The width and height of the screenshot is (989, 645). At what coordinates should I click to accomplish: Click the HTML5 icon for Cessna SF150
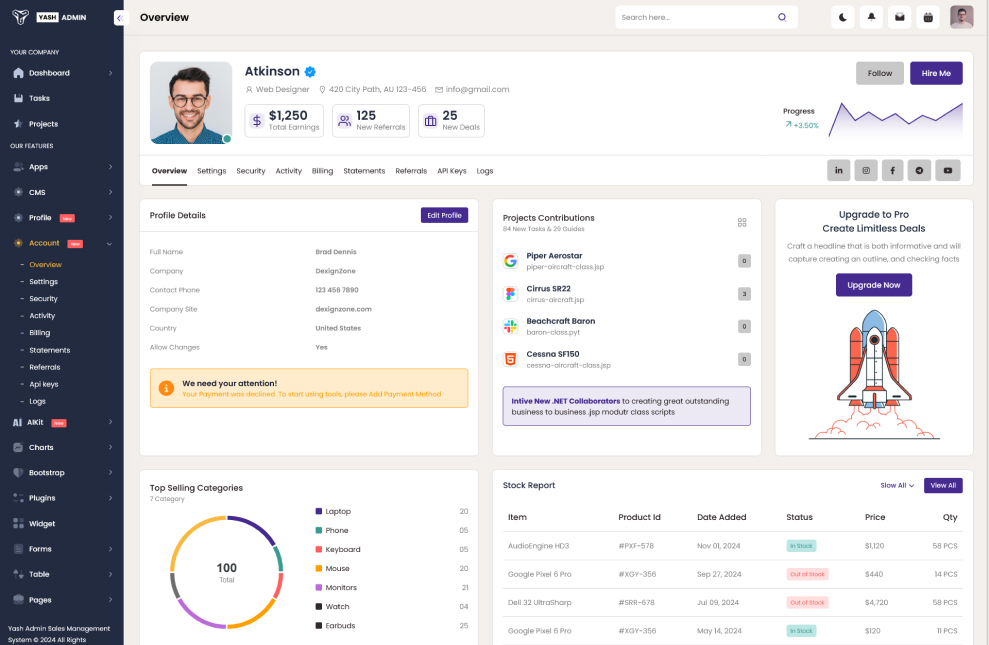click(510, 359)
